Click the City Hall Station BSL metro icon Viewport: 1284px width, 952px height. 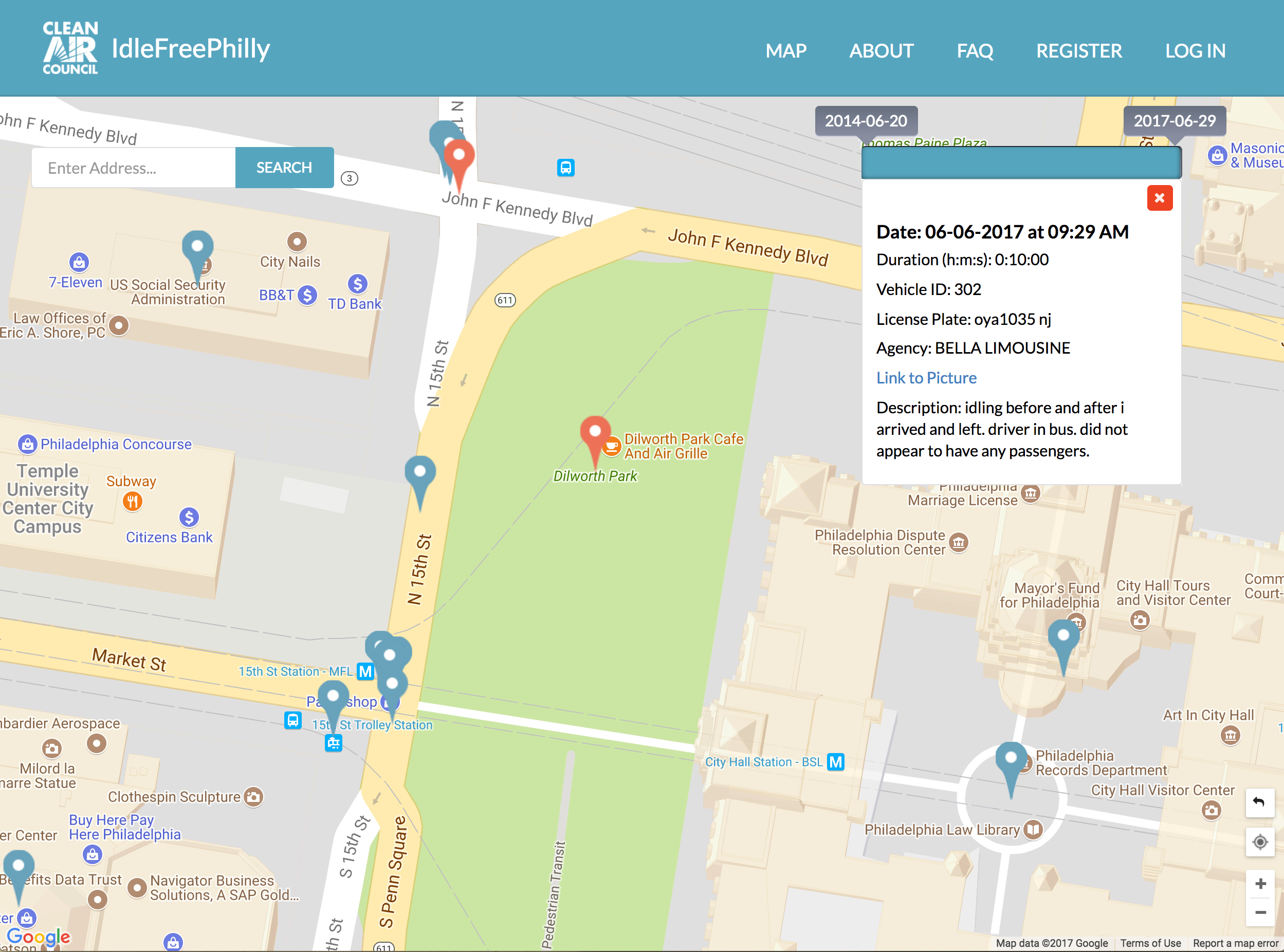tap(835, 762)
